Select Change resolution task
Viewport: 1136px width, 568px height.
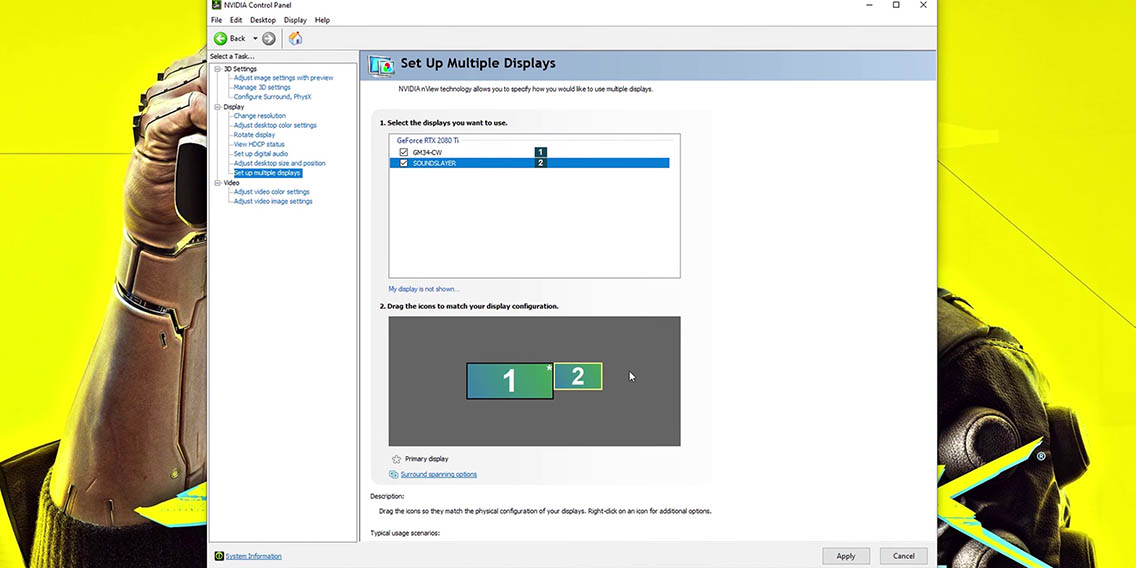pos(259,116)
